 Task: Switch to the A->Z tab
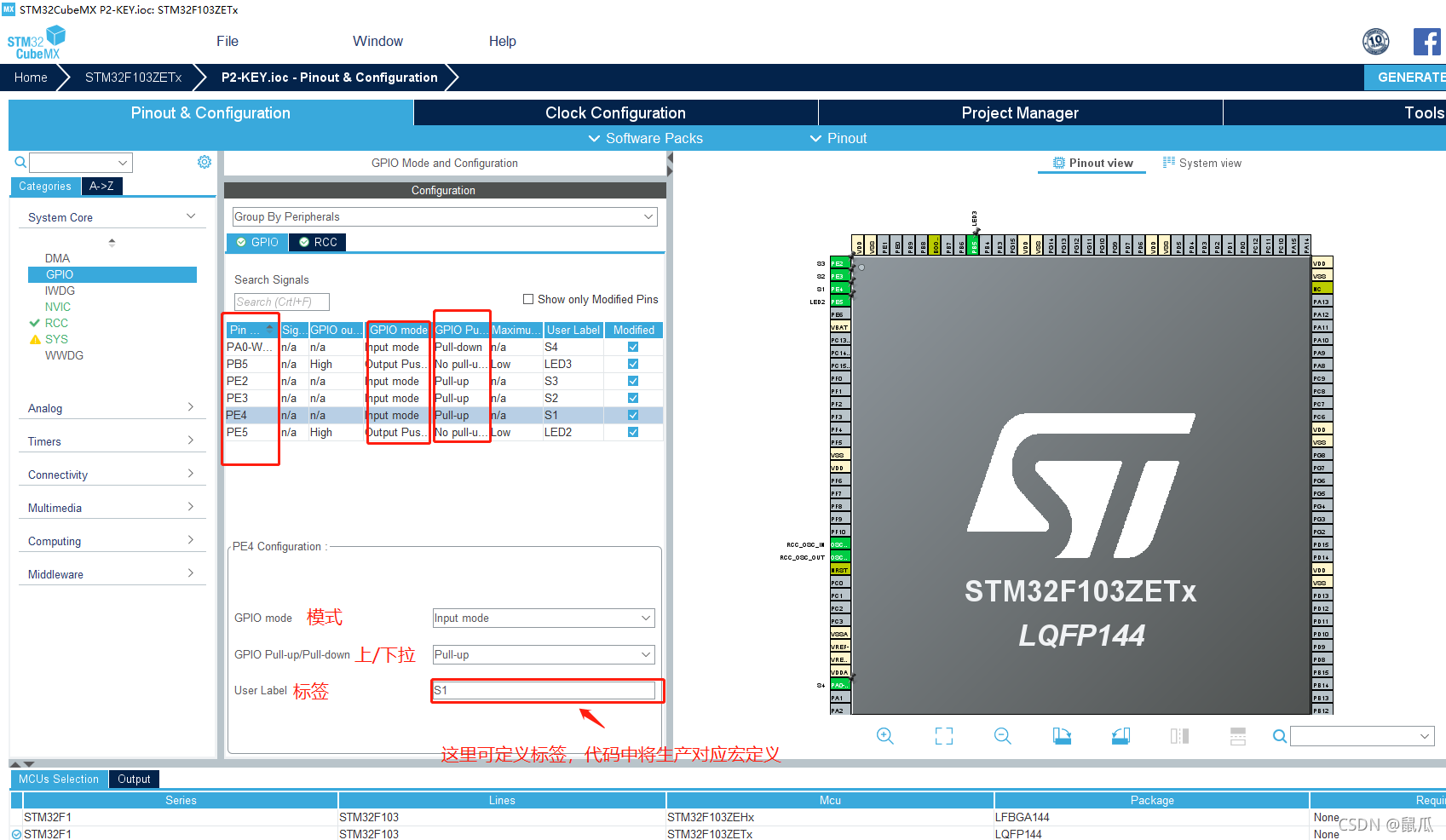(101, 186)
